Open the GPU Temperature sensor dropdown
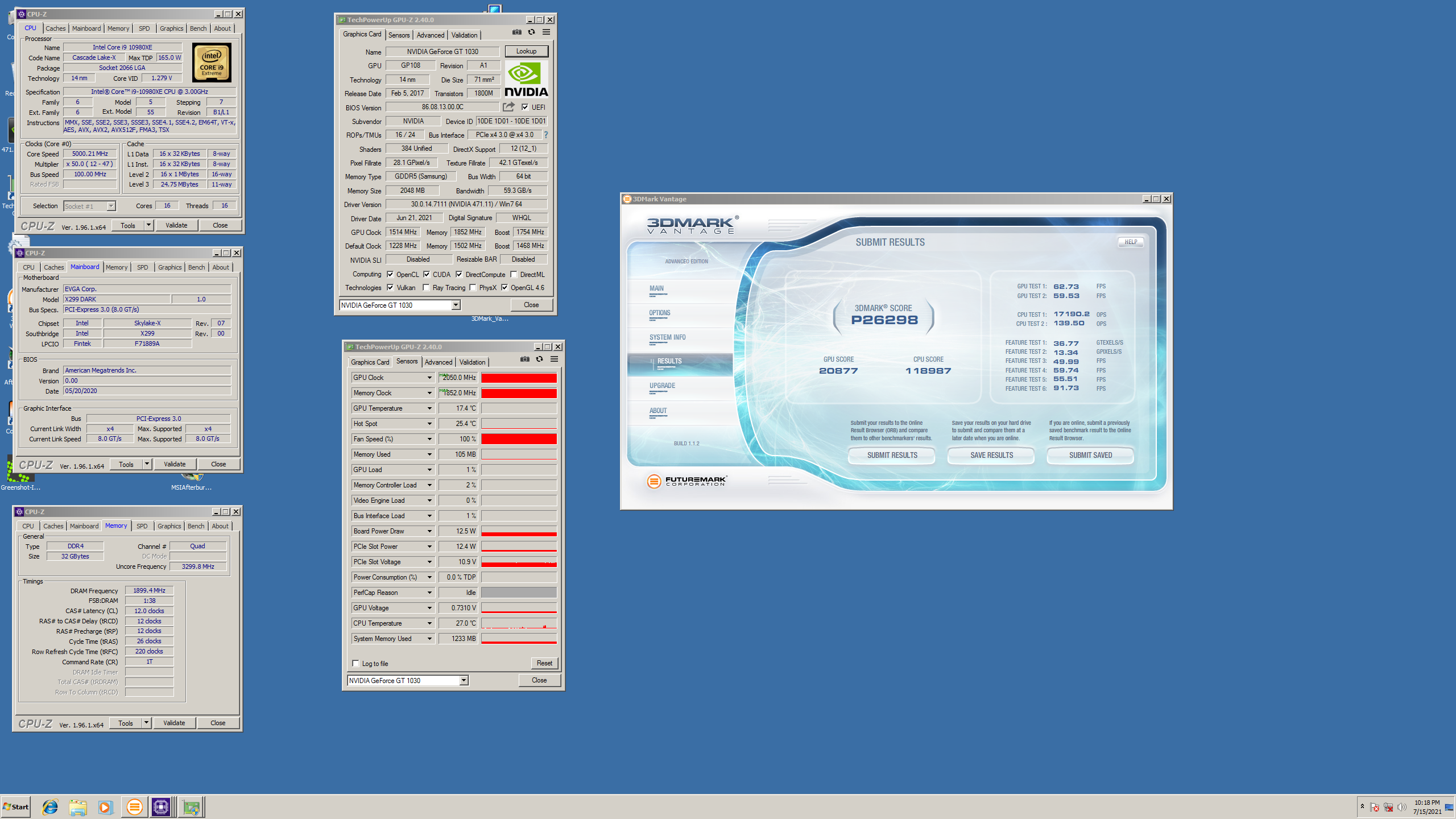 (429, 408)
